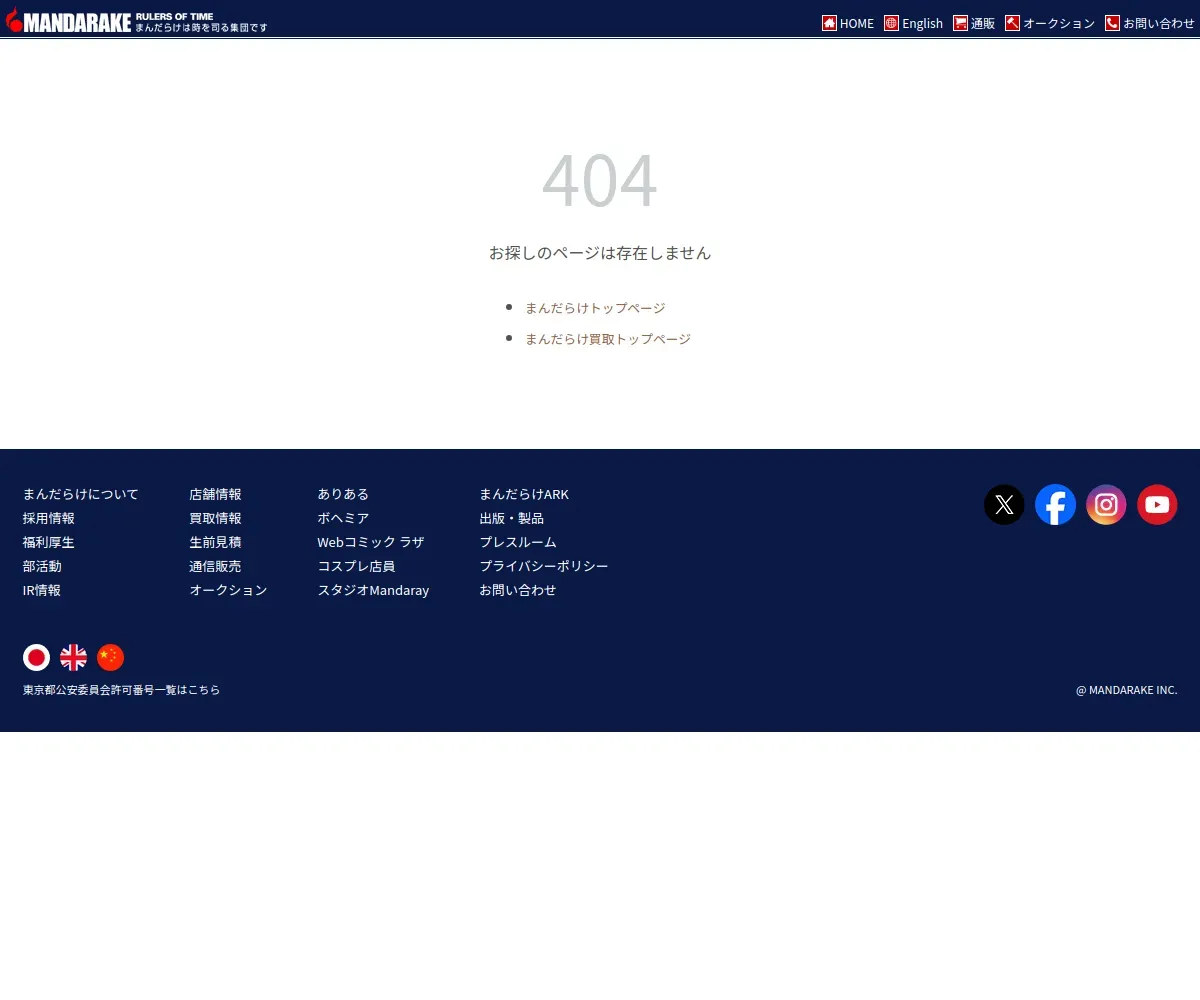
Task: Click the Mandarake logo in header
Action: tap(137, 20)
